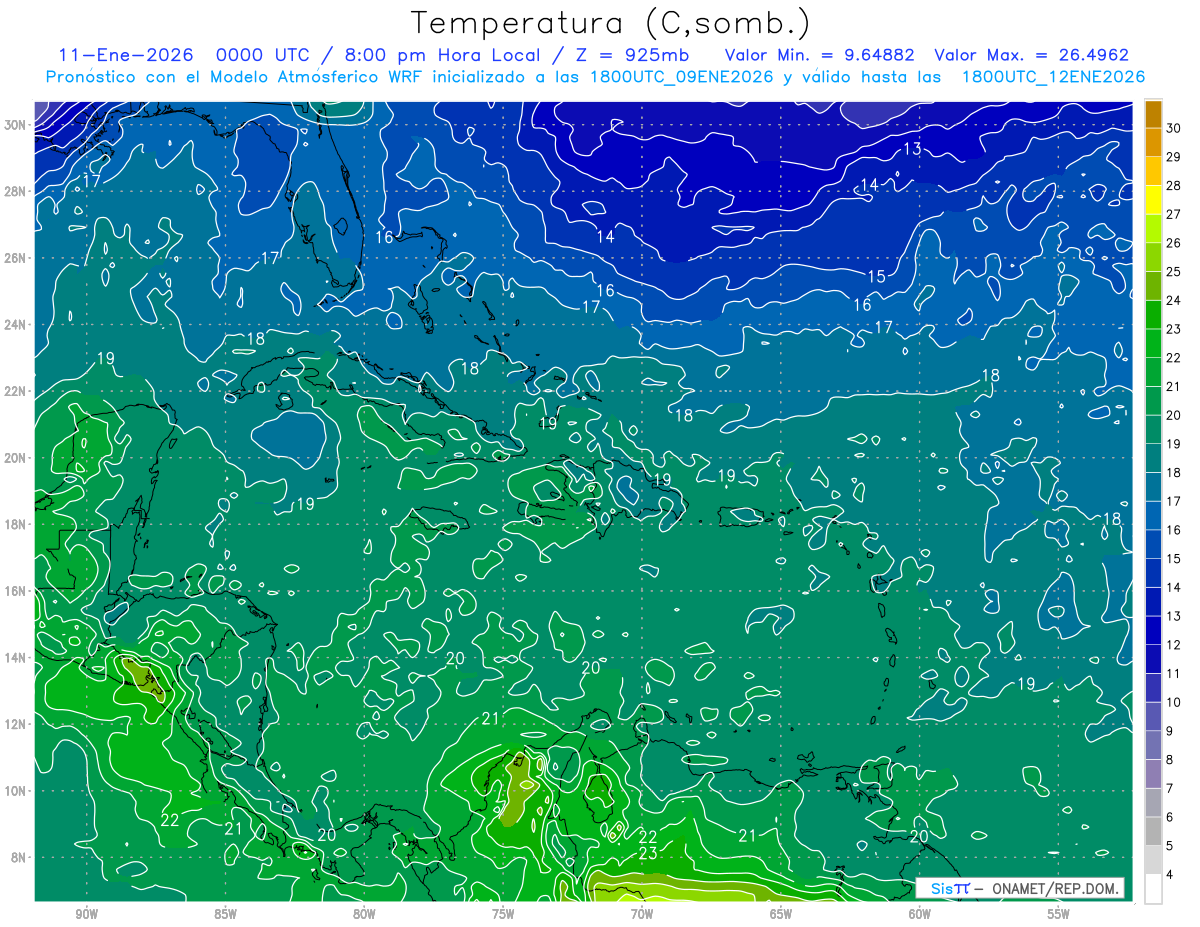Click the '85W' longitude axis label
Screen dimensions: 1200x927
click(x=226, y=915)
